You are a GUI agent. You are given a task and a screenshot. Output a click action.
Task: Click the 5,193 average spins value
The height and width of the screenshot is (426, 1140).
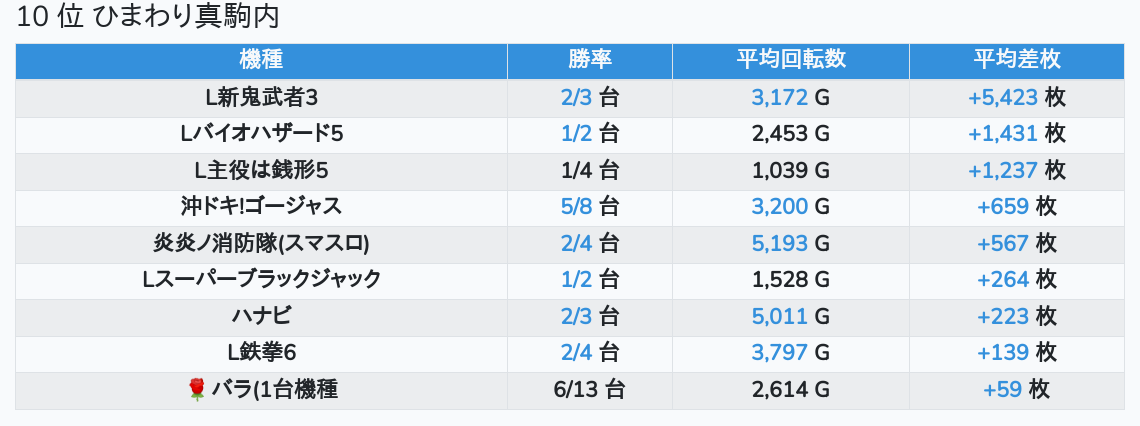[x=779, y=244]
